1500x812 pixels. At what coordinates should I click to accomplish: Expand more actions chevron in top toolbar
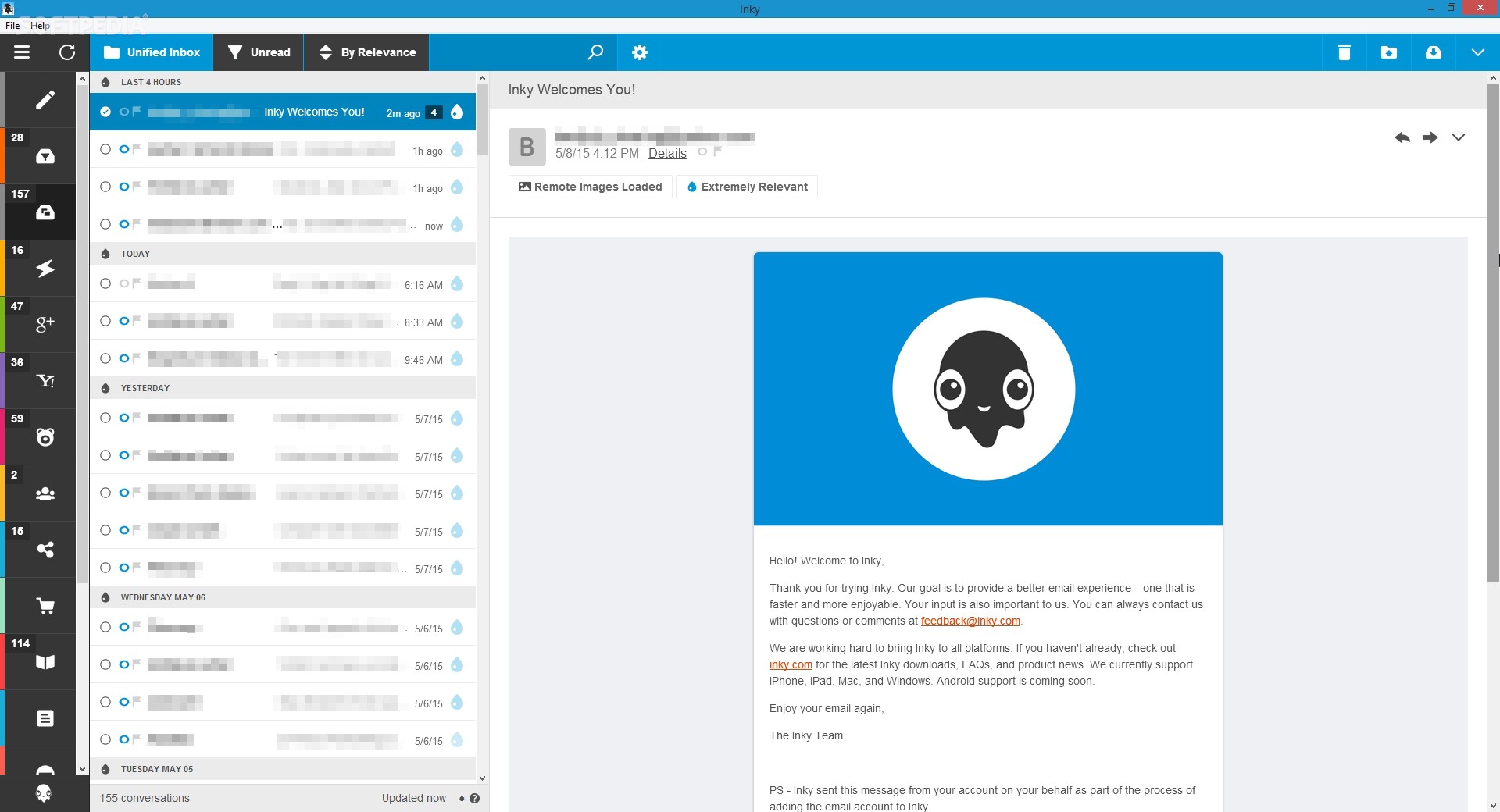1477,52
